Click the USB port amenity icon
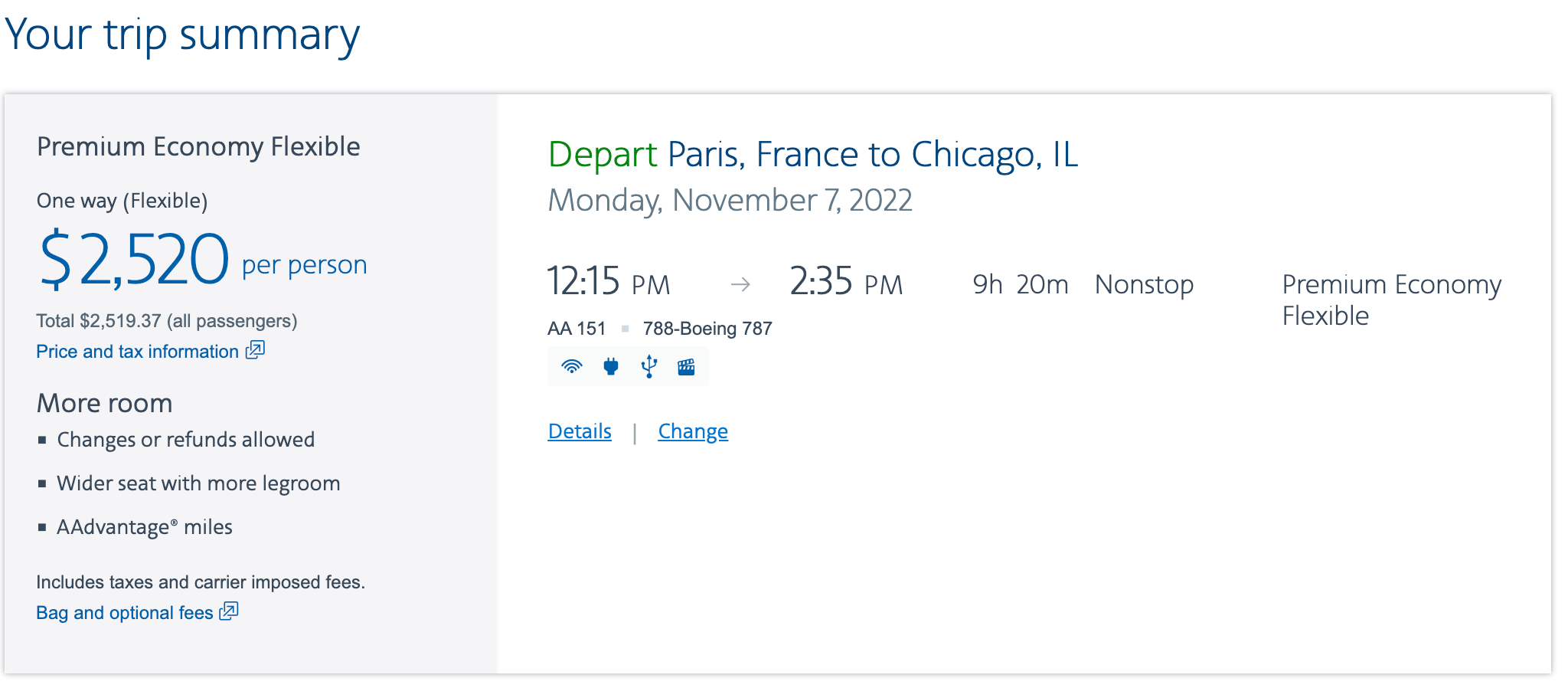Image resolution: width=1568 pixels, height=688 pixels. pos(648,366)
